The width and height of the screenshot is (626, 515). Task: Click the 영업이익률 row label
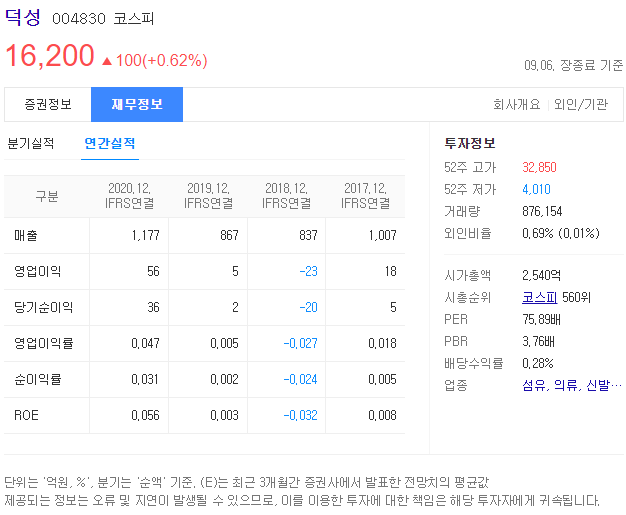click(44, 343)
